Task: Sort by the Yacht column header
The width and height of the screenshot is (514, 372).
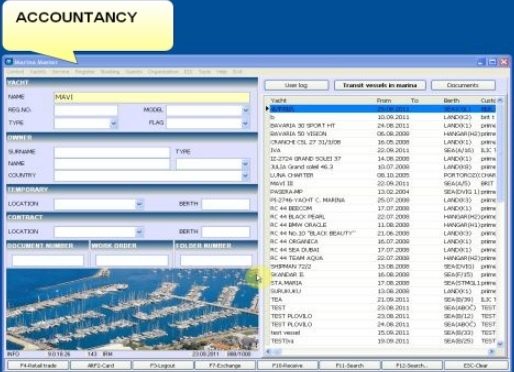Action: [x=279, y=100]
